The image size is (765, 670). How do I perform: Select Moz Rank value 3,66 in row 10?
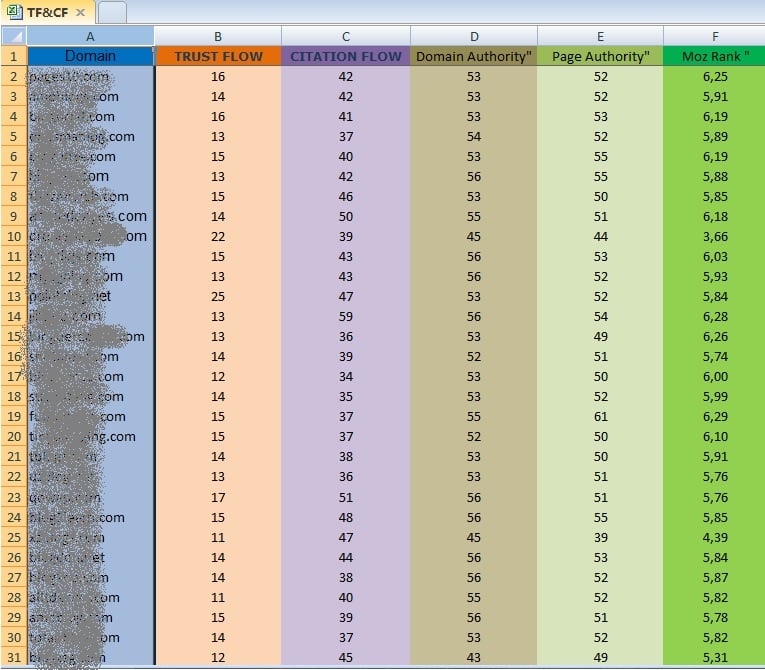(714, 236)
